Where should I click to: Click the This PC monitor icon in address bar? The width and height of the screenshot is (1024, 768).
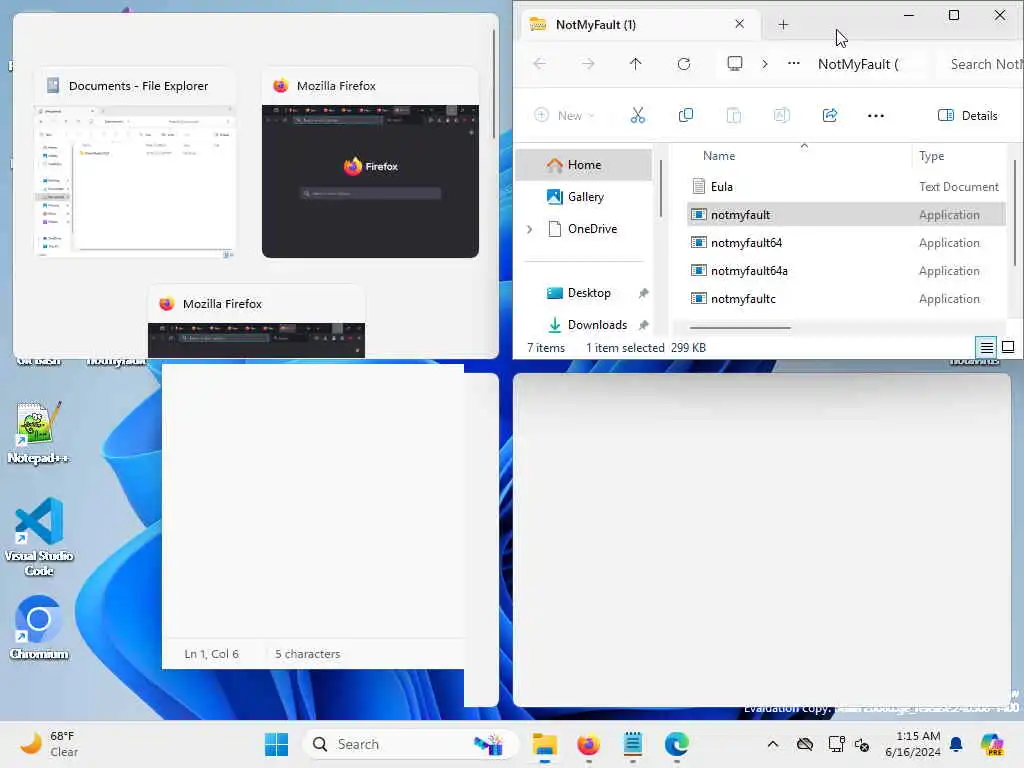click(735, 64)
